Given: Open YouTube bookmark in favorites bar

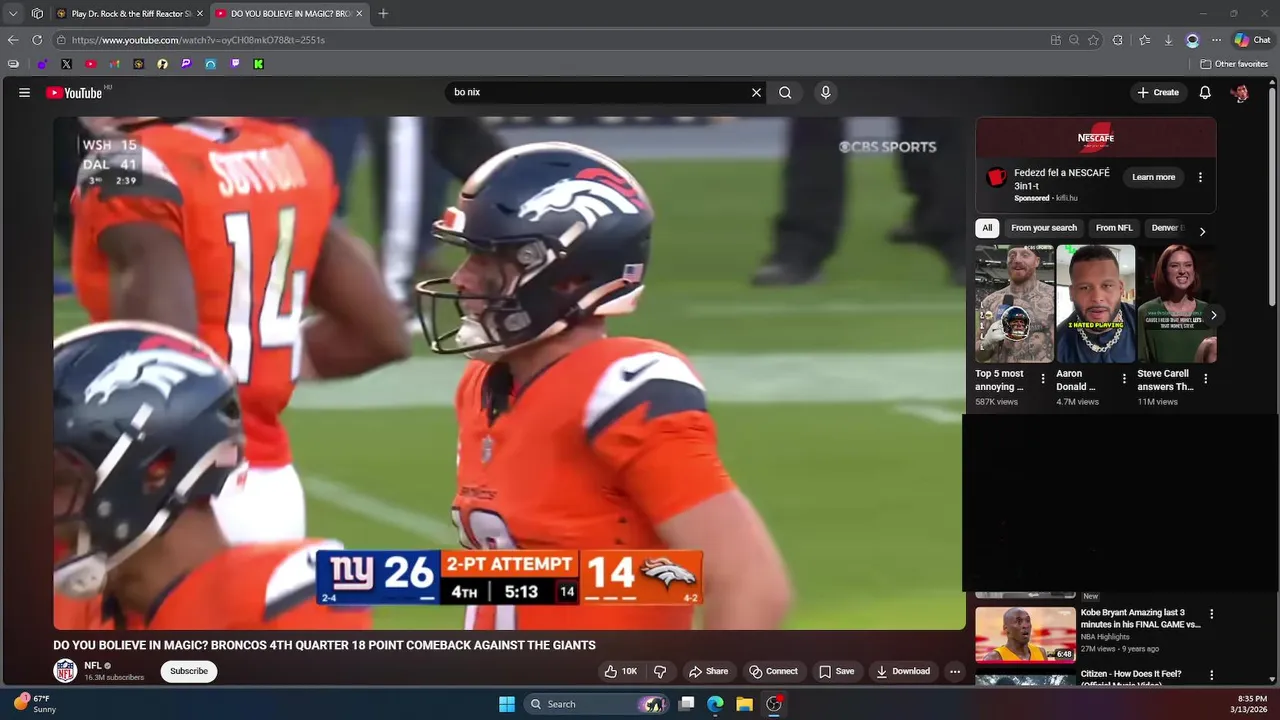Looking at the screenshot, I should pos(90,64).
